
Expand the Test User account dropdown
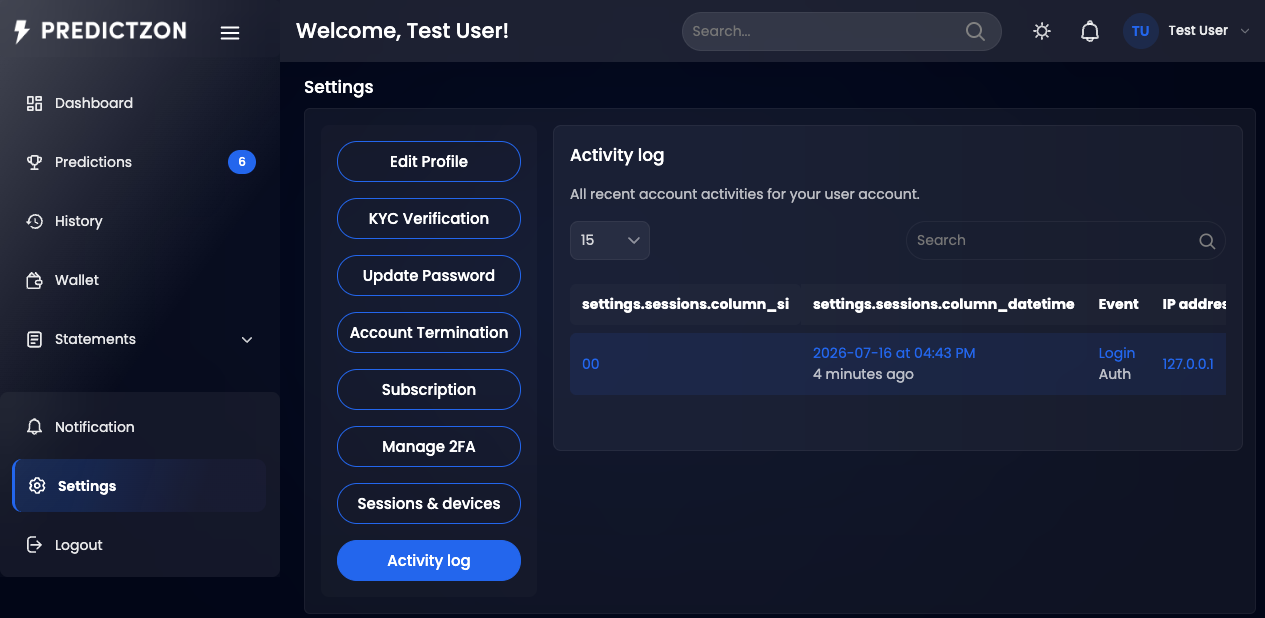(1209, 31)
